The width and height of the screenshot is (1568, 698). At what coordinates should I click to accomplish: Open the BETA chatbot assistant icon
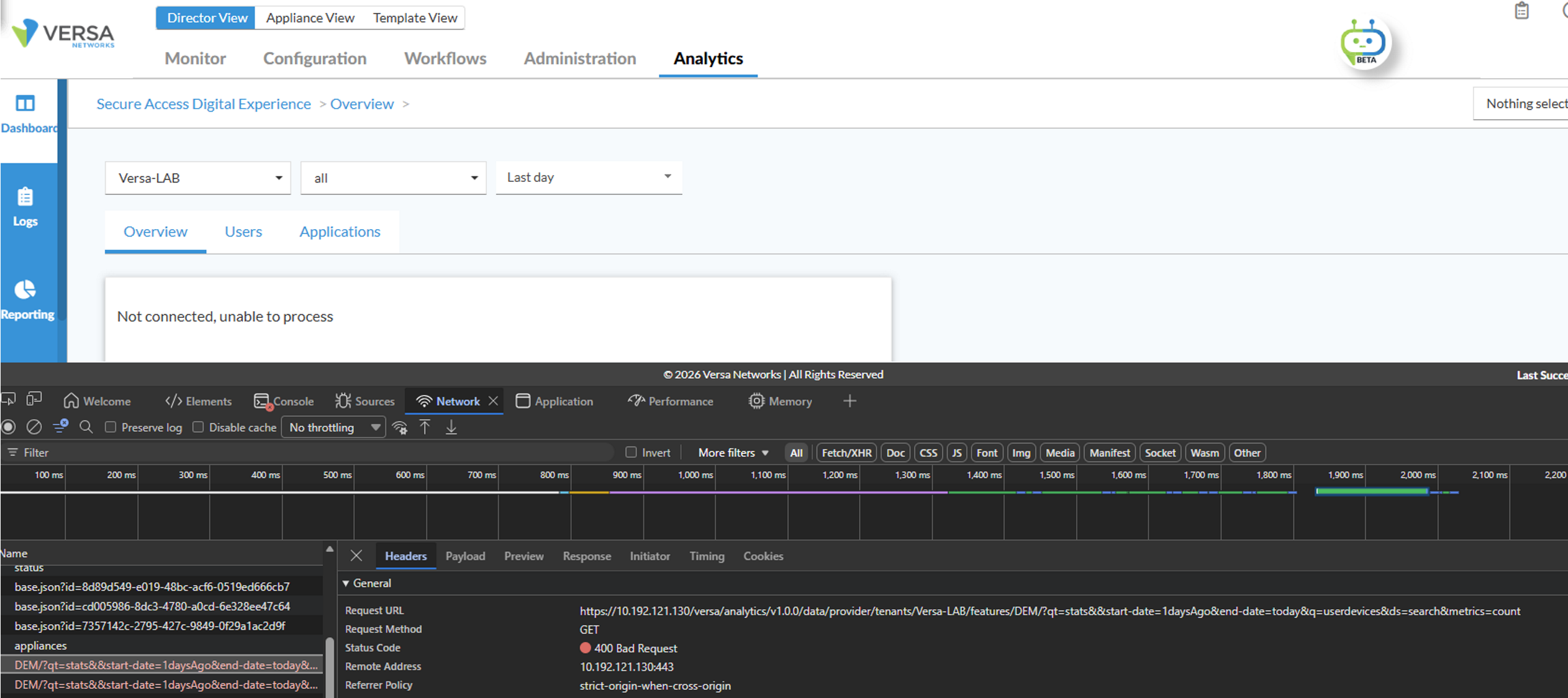pos(1363,43)
